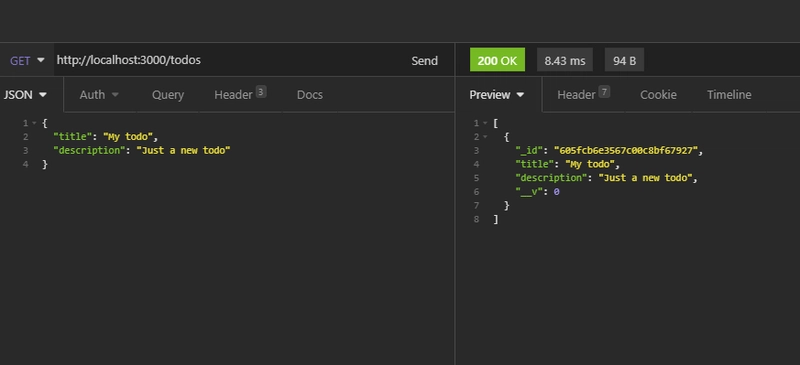
Task: Click the "description" key in response preview
Action: tap(552, 178)
